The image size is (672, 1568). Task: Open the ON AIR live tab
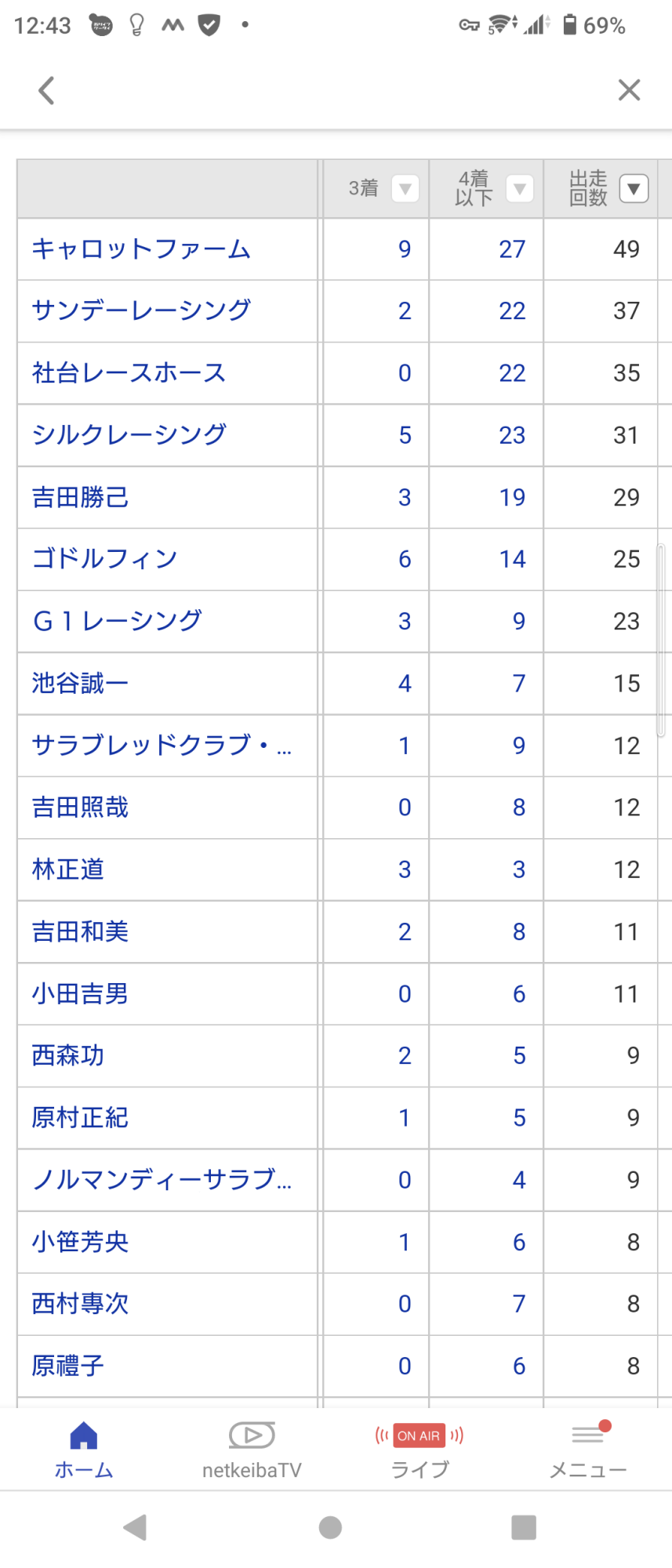click(420, 1450)
